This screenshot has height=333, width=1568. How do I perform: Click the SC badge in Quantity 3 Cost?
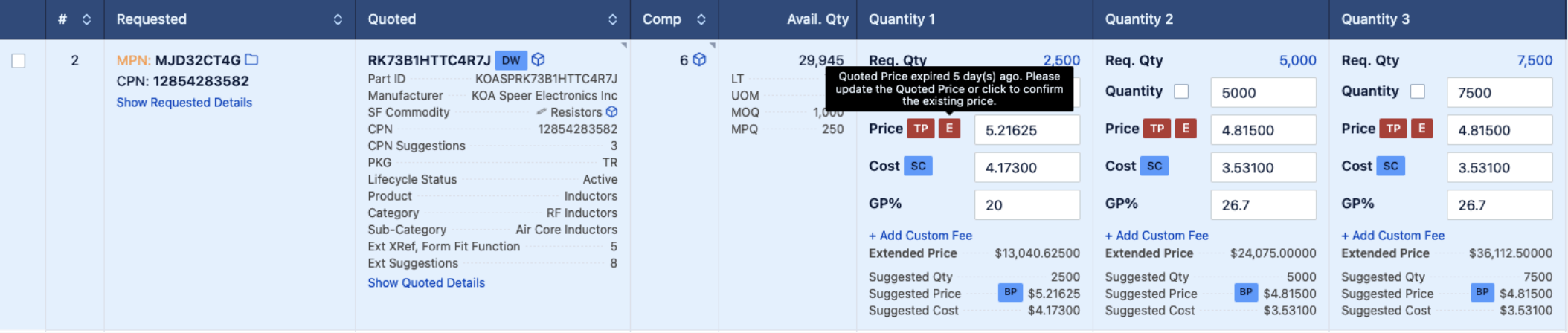point(1390,166)
